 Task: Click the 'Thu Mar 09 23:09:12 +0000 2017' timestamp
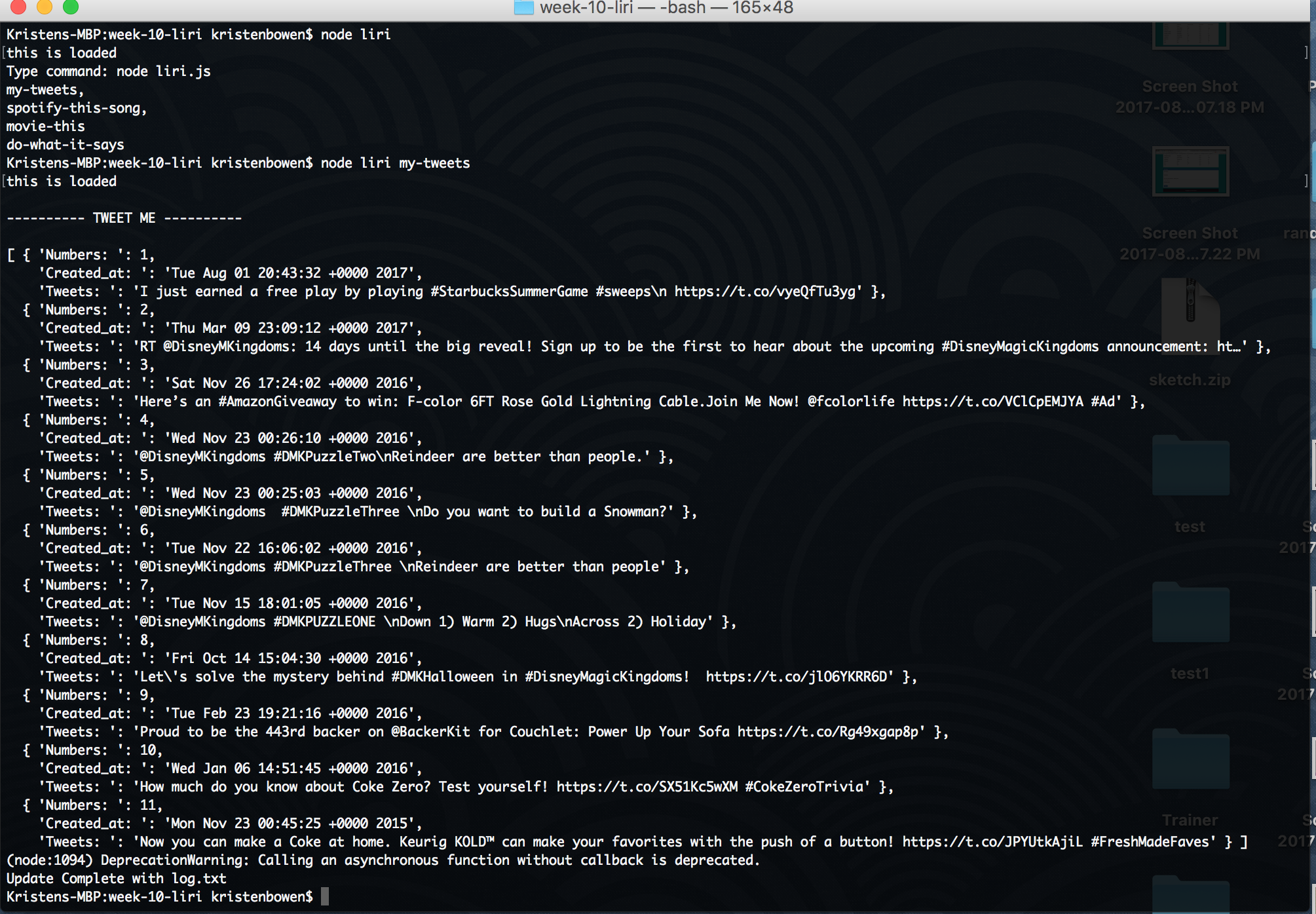pyautogui.click(x=289, y=328)
